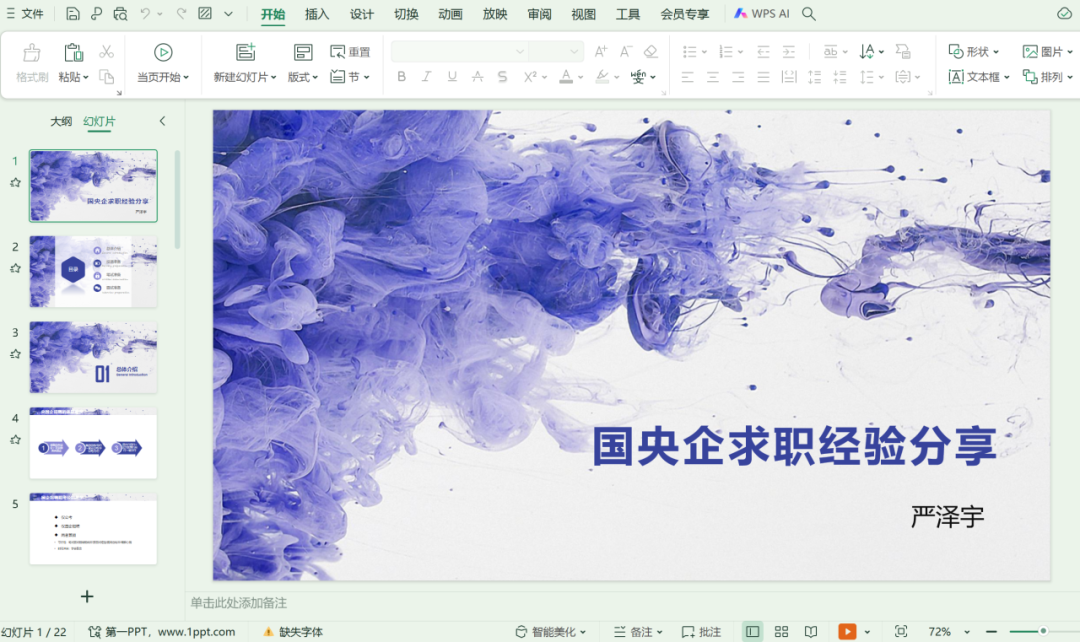Open the search magnifier icon
The width and height of the screenshot is (1080, 642).
[809, 14]
